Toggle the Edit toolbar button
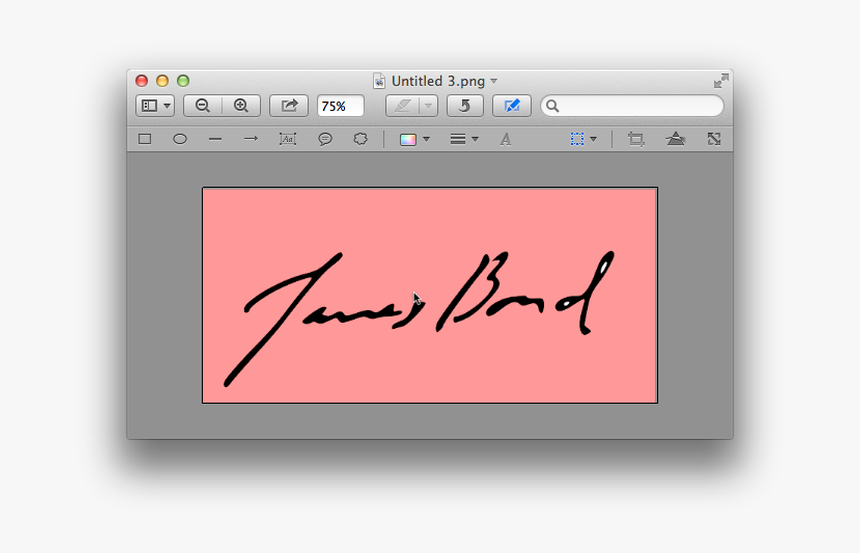The width and height of the screenshot is (860, 553). [512, 105]
